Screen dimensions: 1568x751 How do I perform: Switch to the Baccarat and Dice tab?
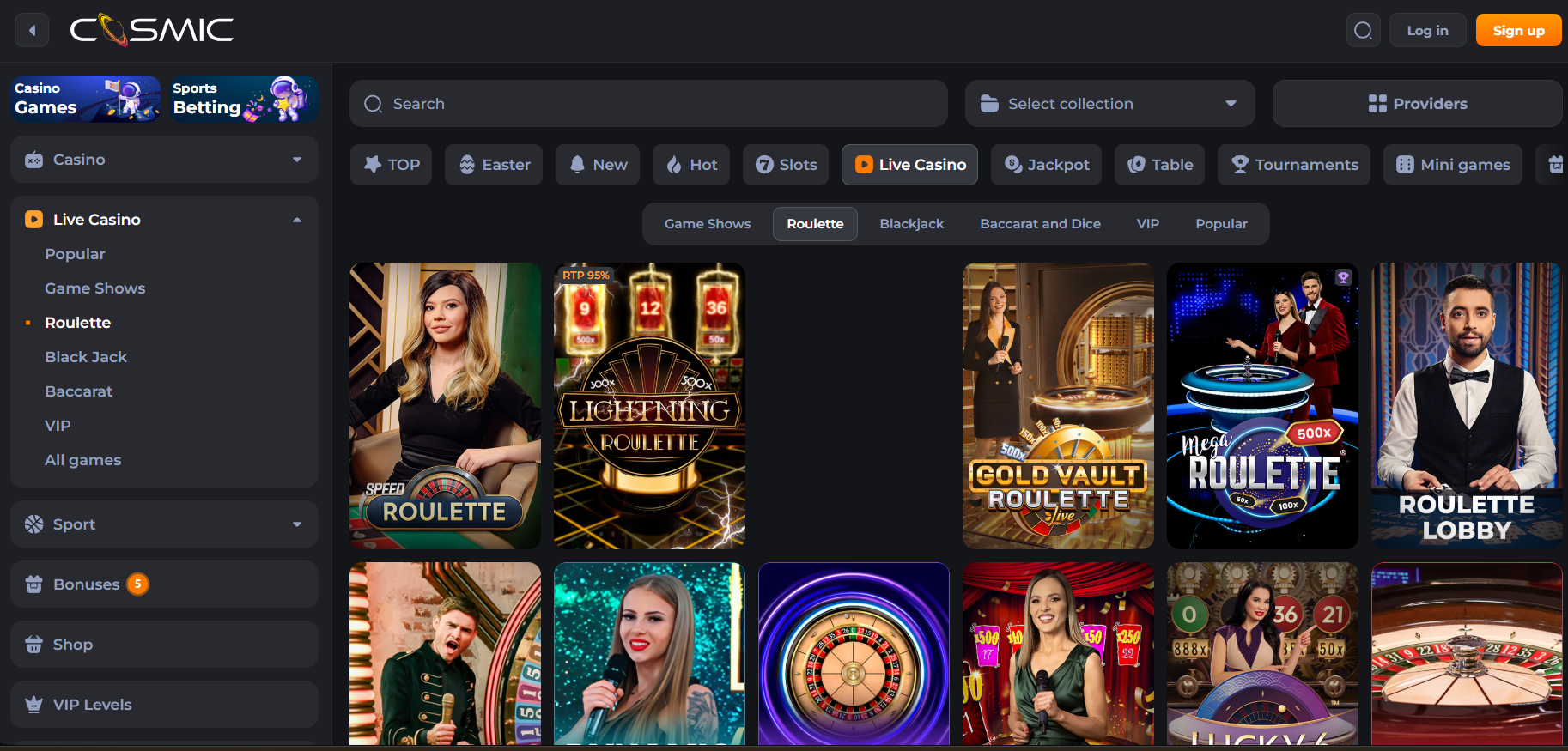[1040, 224]
